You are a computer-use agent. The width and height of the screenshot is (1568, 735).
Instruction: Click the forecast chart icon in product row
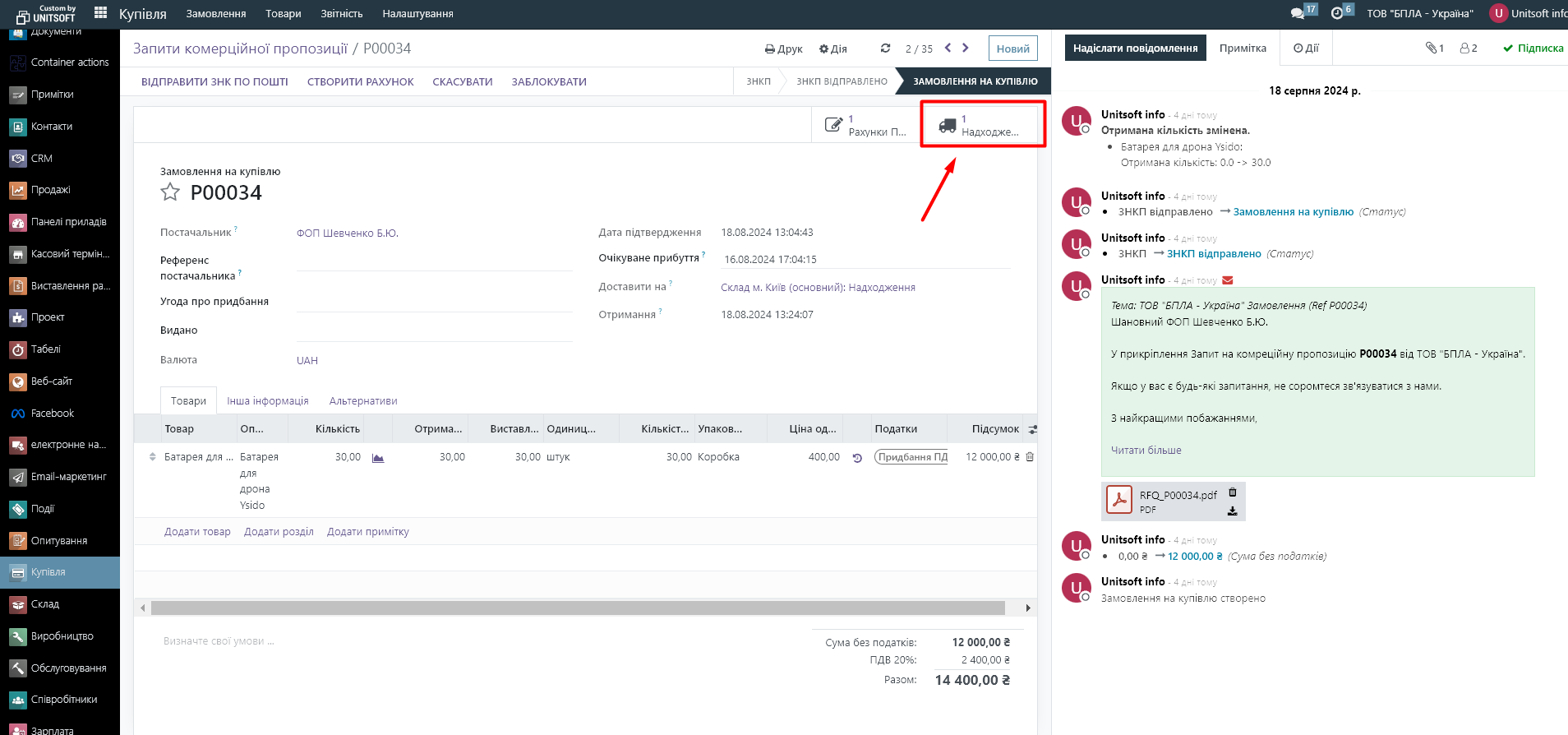pos(378,458)
